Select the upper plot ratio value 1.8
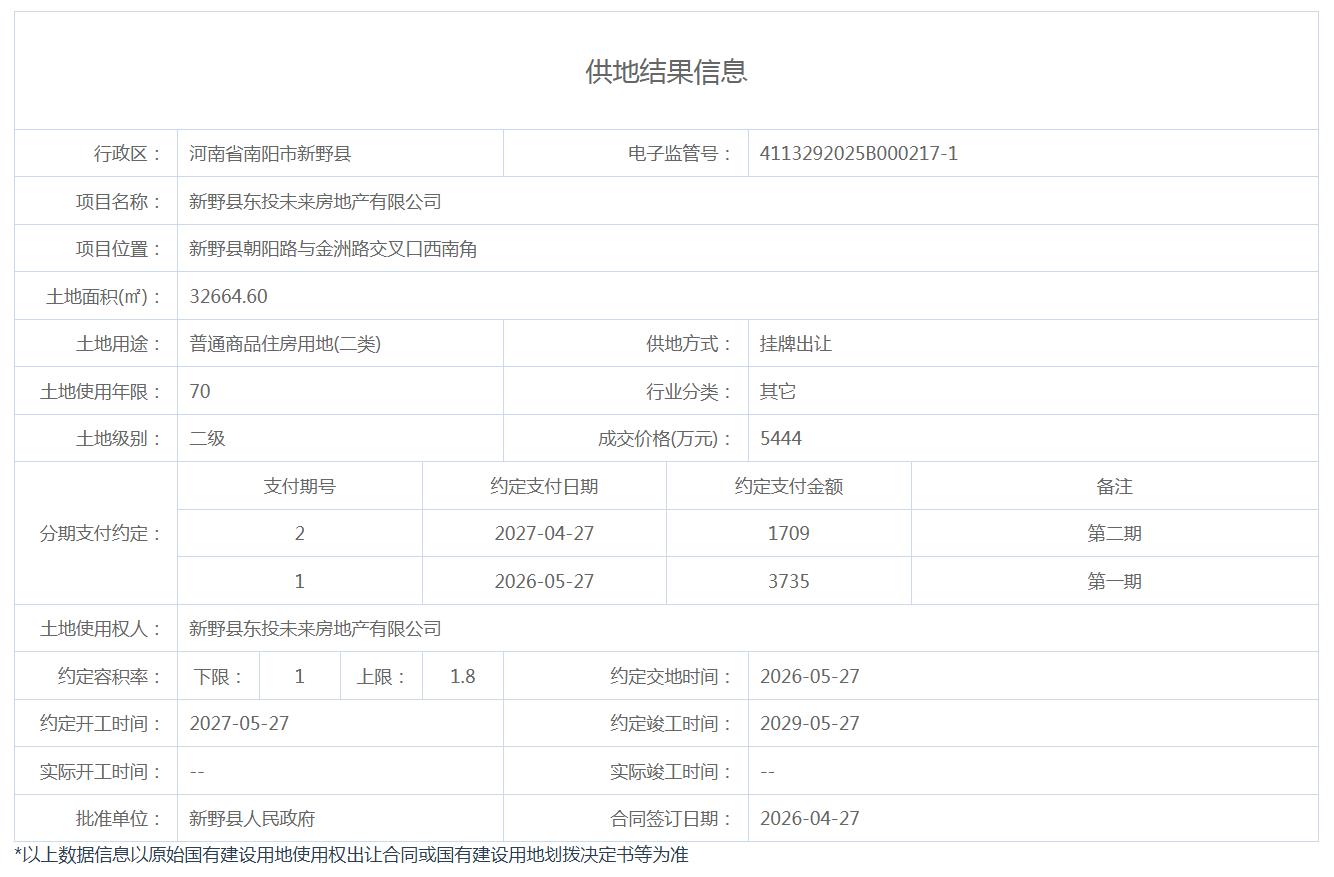This screenshot has height=877, width=1334. pyautogui.click(x=462, y=677)
